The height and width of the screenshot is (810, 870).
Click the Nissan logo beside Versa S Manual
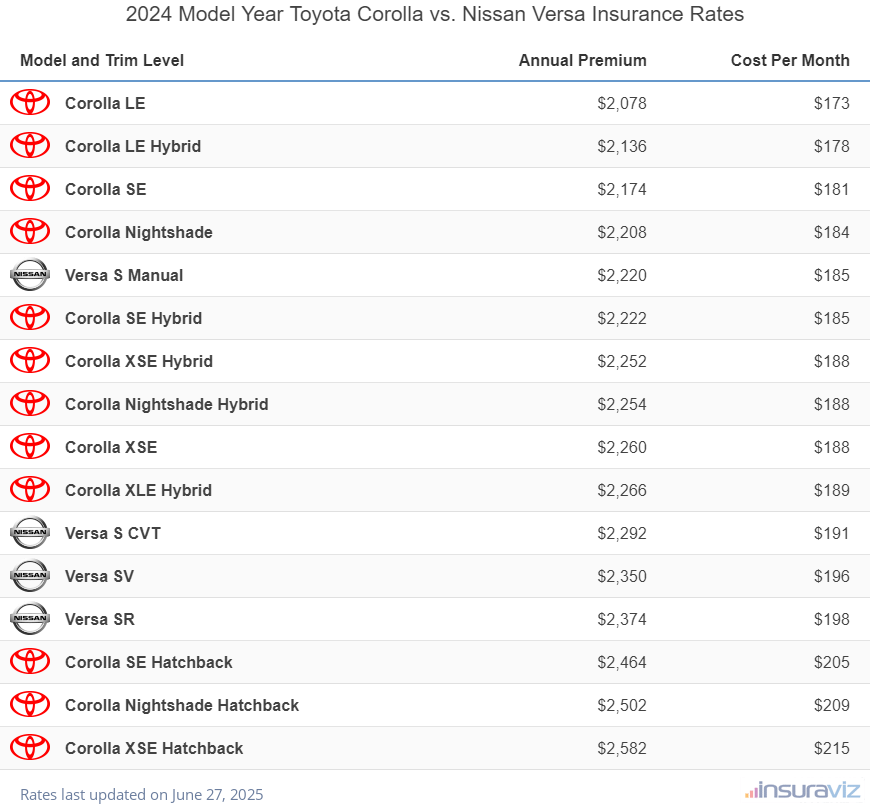click(30, 275)
